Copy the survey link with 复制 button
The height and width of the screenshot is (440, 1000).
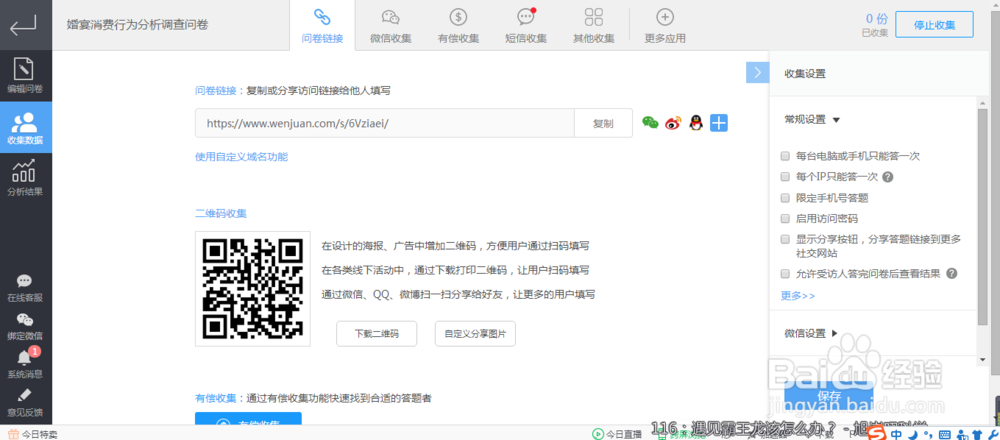[603, 123]
